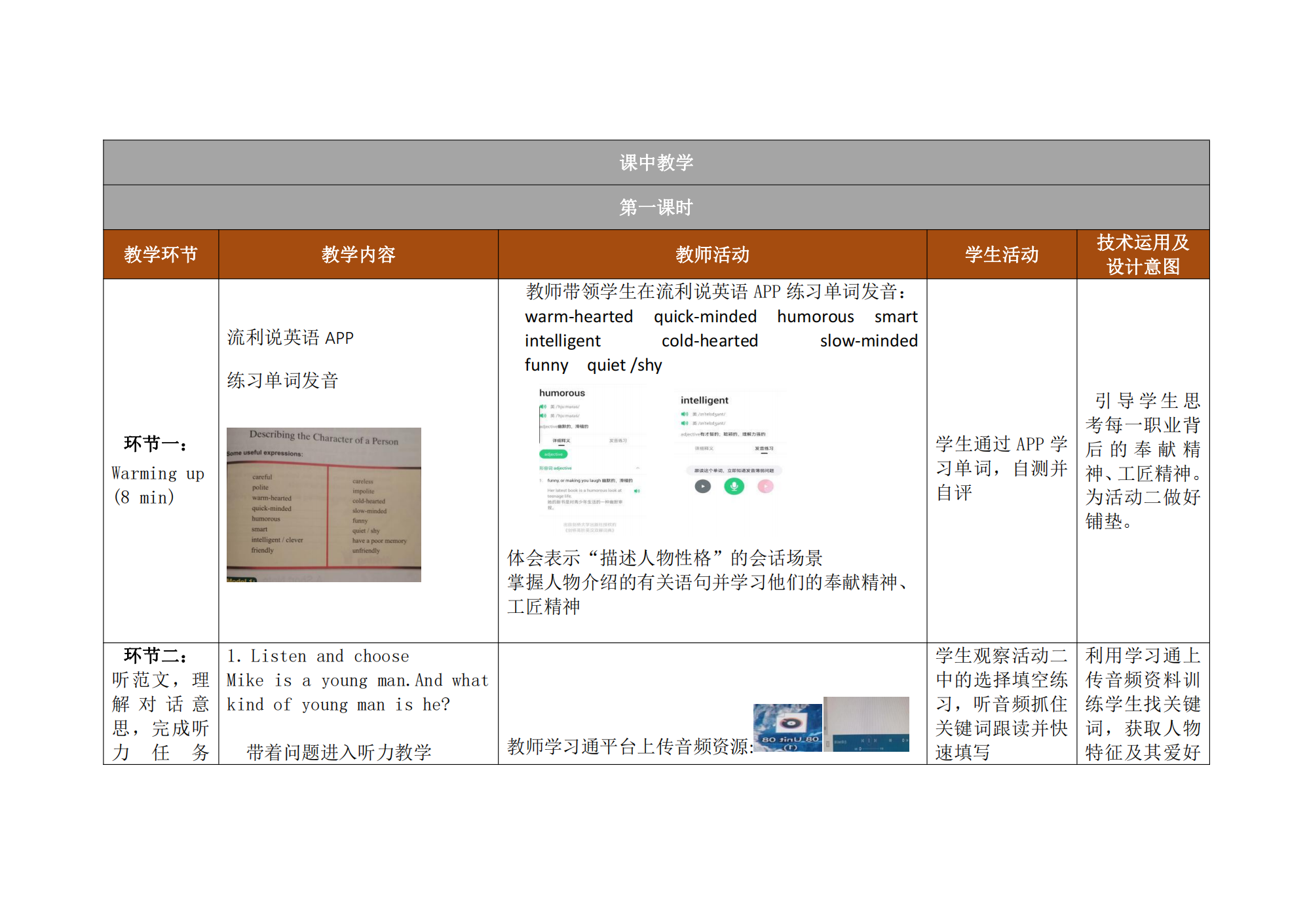The width and height of the screenshot is (1307, 924).
Task: Click the green adjective pill under humorous
Action: click(554, 454)
